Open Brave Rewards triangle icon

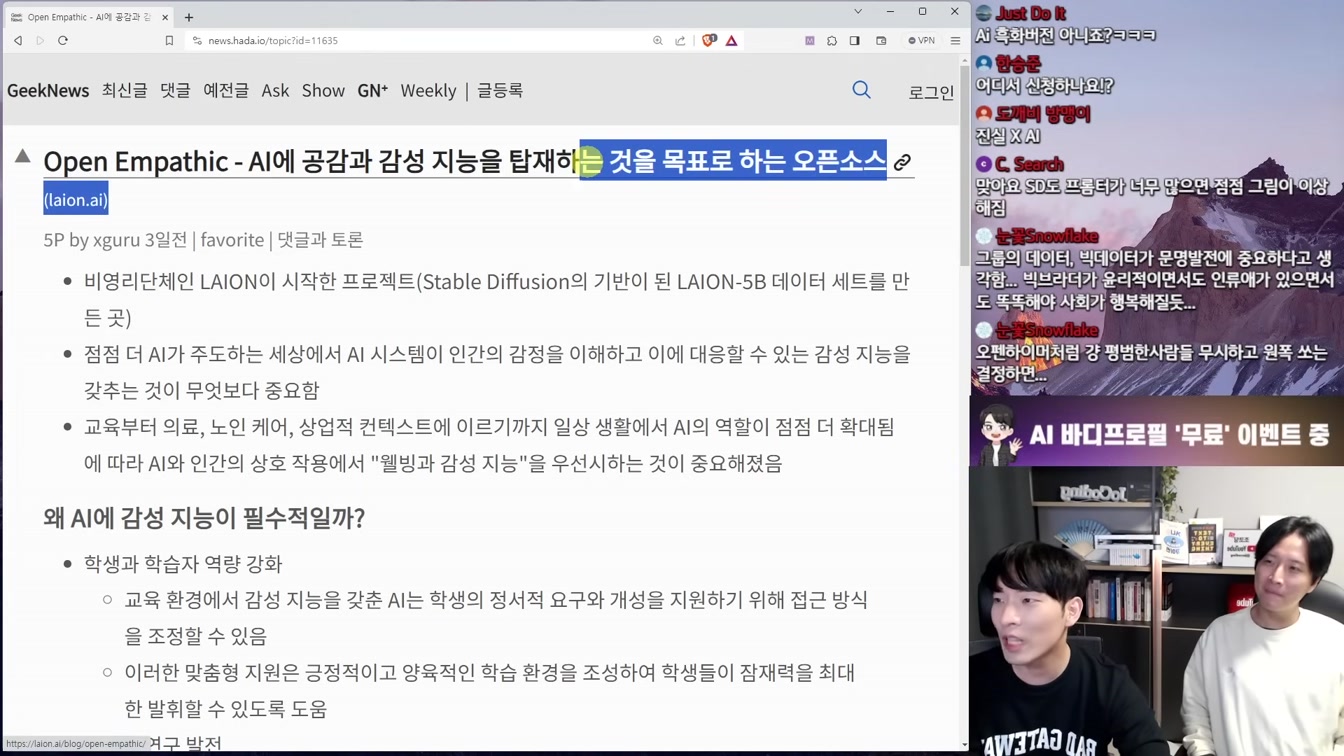pos(732,41)
